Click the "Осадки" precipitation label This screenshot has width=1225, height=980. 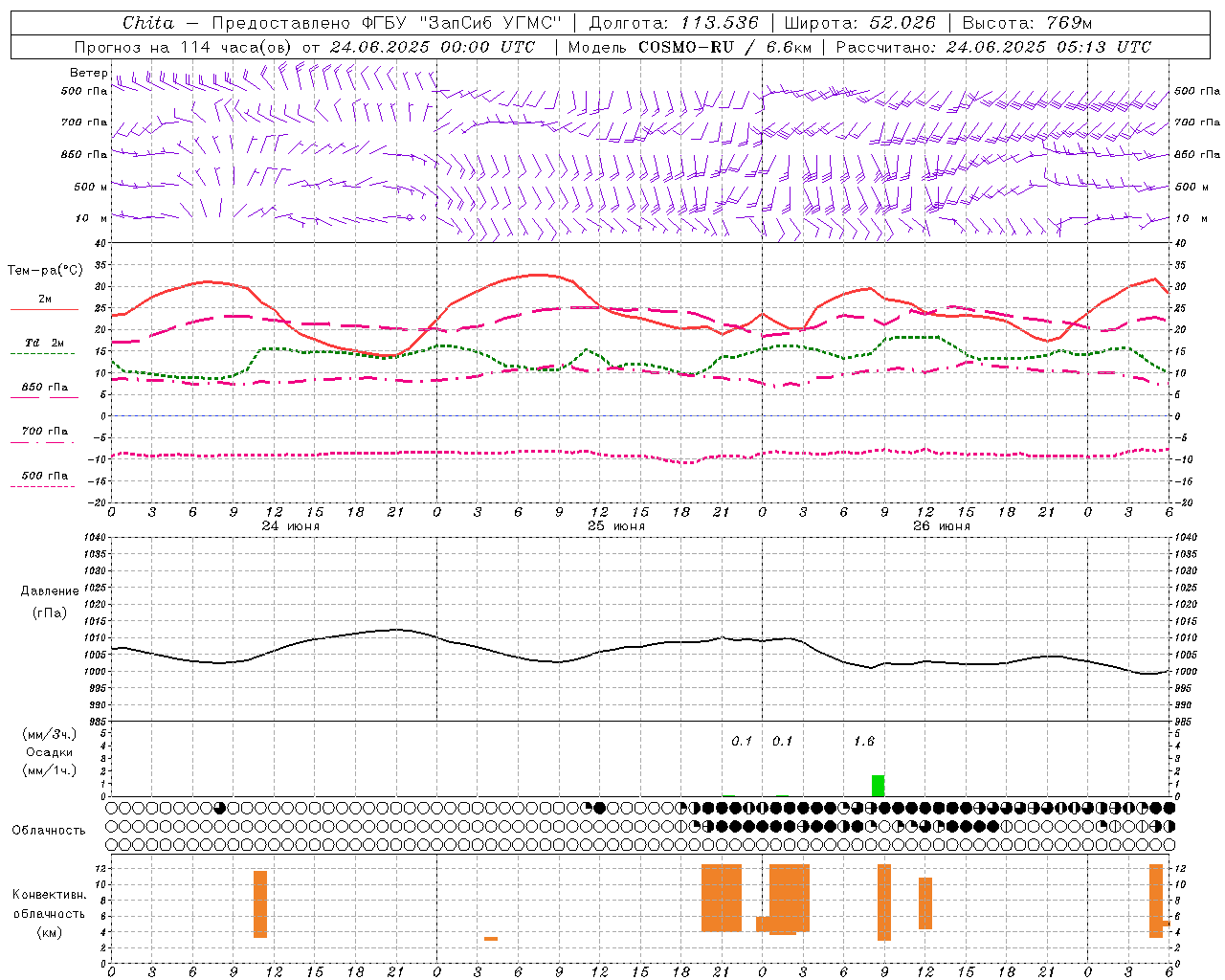tap(50, 752)
